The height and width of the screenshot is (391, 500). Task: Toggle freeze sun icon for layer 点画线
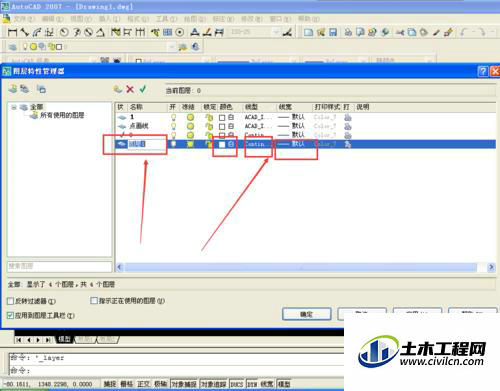coord(190,126)
